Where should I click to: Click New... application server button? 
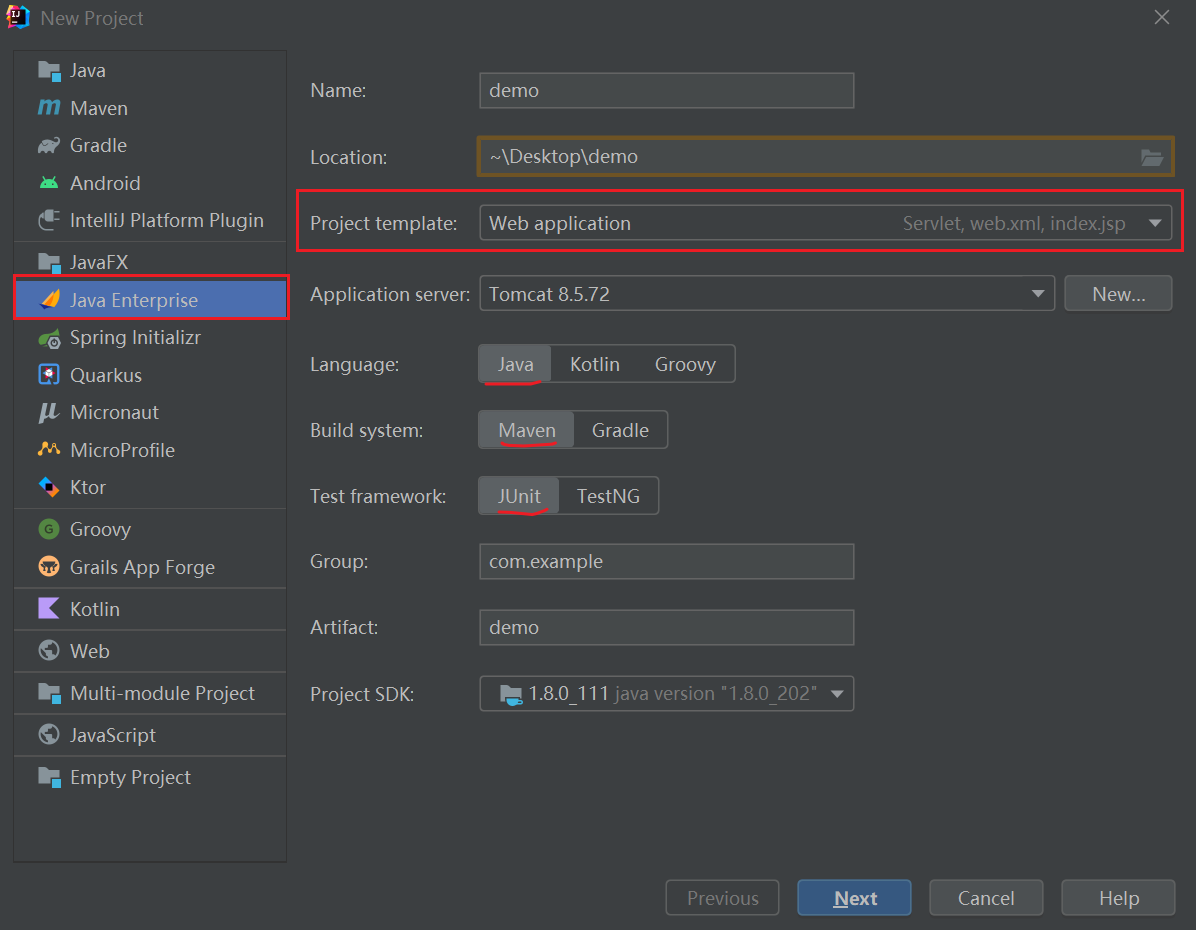click(x=1118, y=294)
